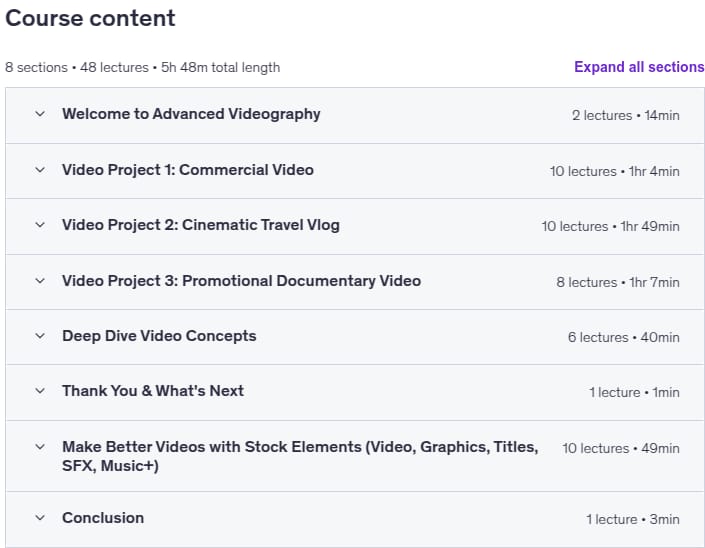Image resolution: width=705 pixels, height=548 pixels.
Task: Expand the Welcome to Advanced Videography chevron
Action: pyautogui.click(x=40, y=114)
